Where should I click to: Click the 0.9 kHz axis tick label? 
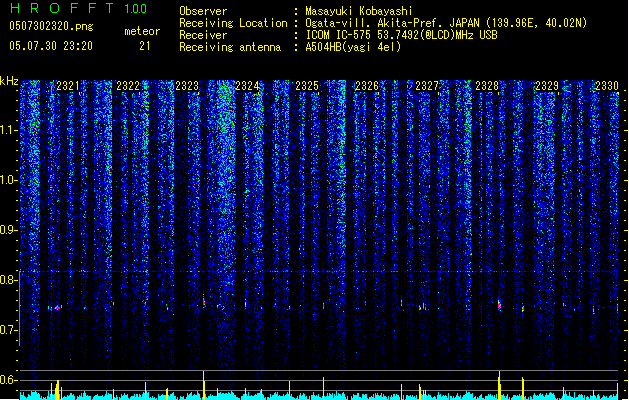click(9, 230)
